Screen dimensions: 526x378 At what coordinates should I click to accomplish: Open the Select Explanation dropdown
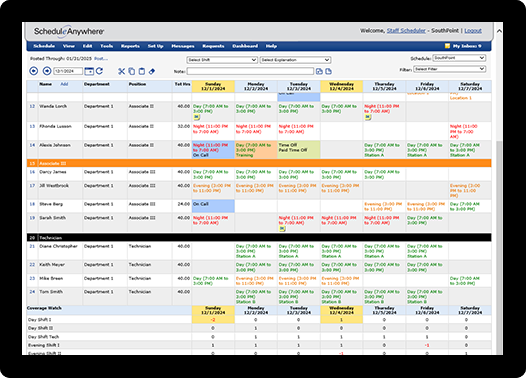[295, 60]
